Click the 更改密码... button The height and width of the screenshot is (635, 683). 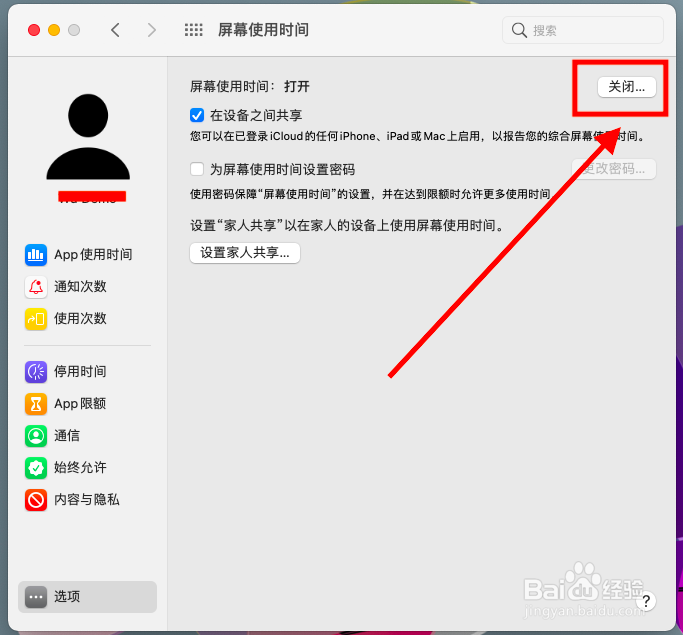coord(614,169)
